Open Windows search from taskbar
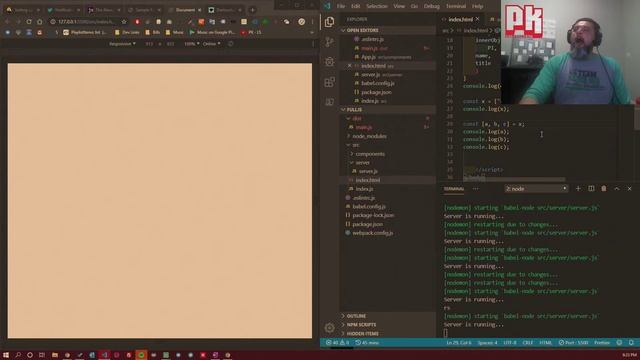The image size is (640, 360). coord(18,355)
